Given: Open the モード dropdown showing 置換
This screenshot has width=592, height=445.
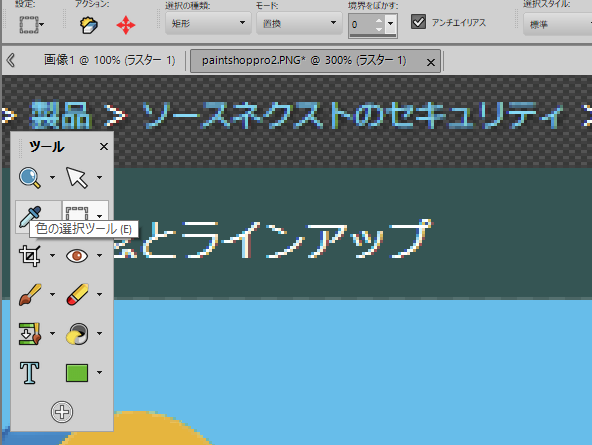Looking at the screenshot, I should click(299, 23).
